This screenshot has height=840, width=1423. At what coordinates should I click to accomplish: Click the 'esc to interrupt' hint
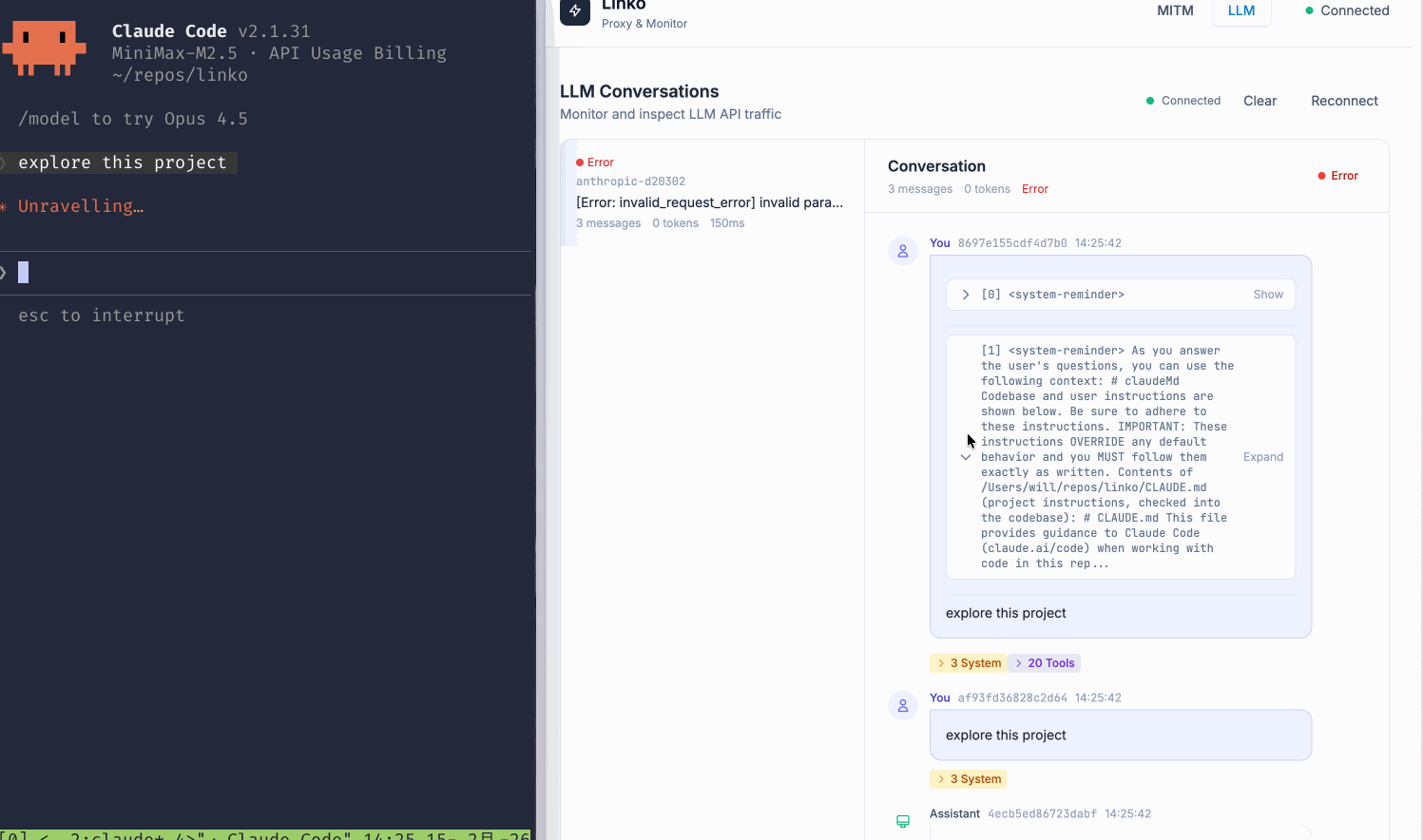click(102, 315)
